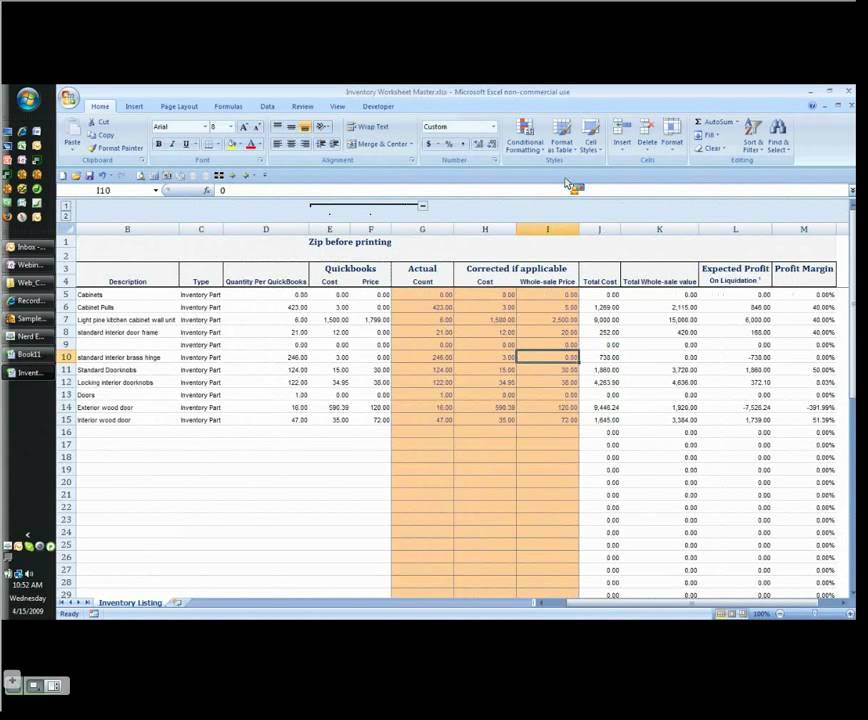Click the Wrap Text button
The image size is (868, 720).
(x=368, y=127)
